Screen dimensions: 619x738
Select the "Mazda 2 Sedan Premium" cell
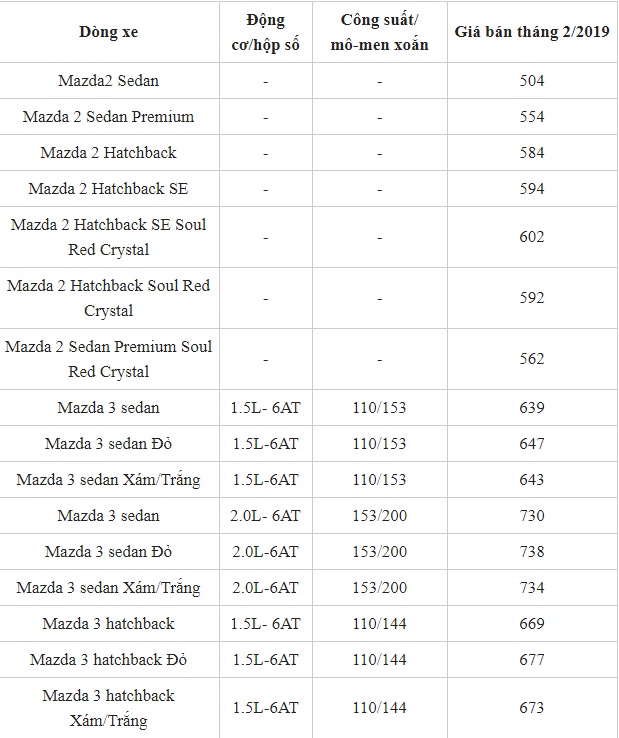[108, 117]
